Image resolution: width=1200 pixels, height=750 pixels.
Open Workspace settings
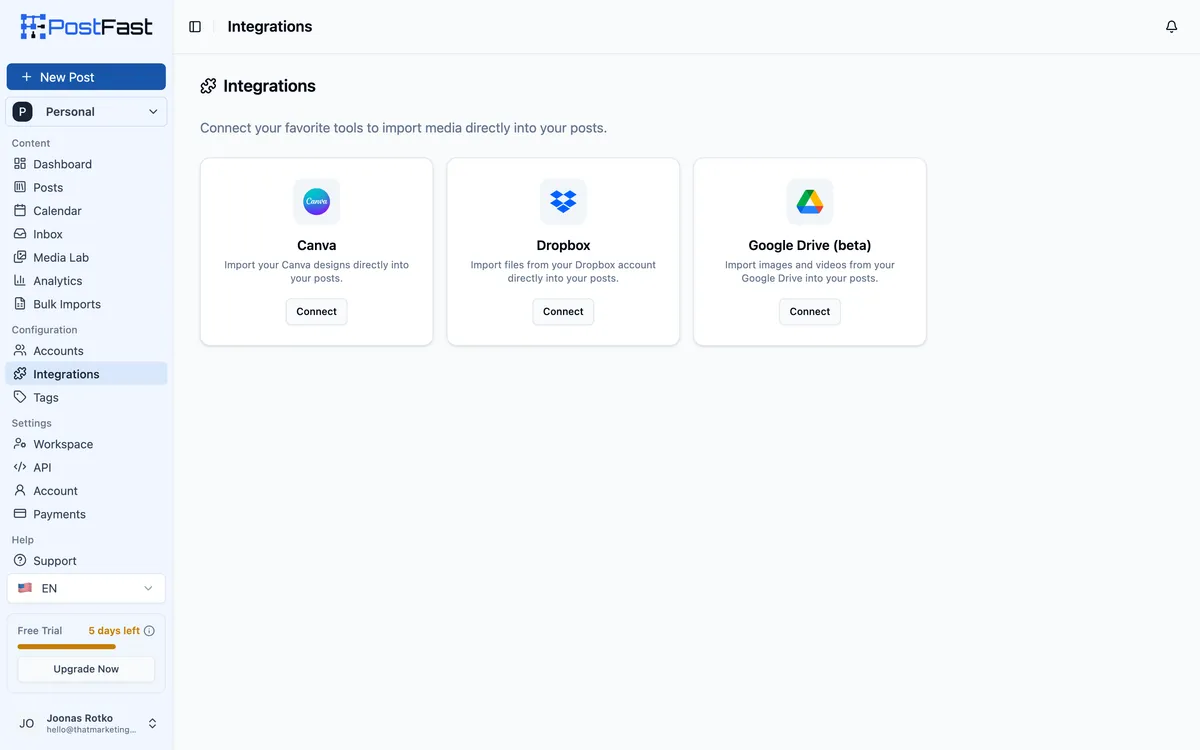[86, 444]
